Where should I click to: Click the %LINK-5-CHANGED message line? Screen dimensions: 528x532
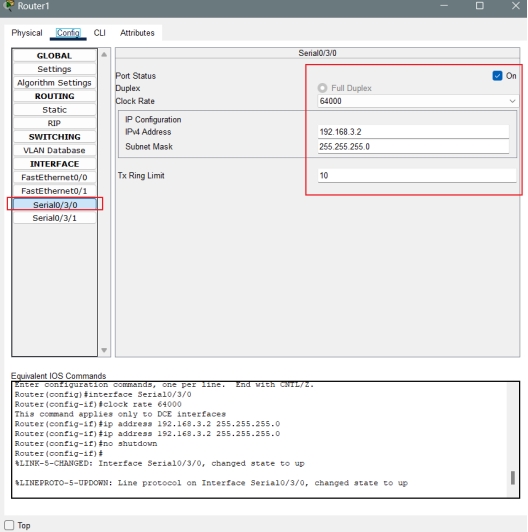[159, 463]
